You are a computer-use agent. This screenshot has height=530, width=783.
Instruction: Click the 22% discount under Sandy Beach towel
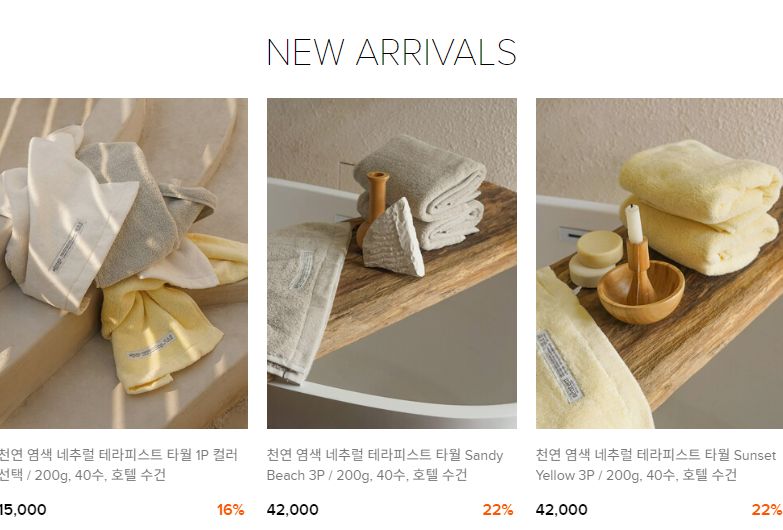pos(498,510)
